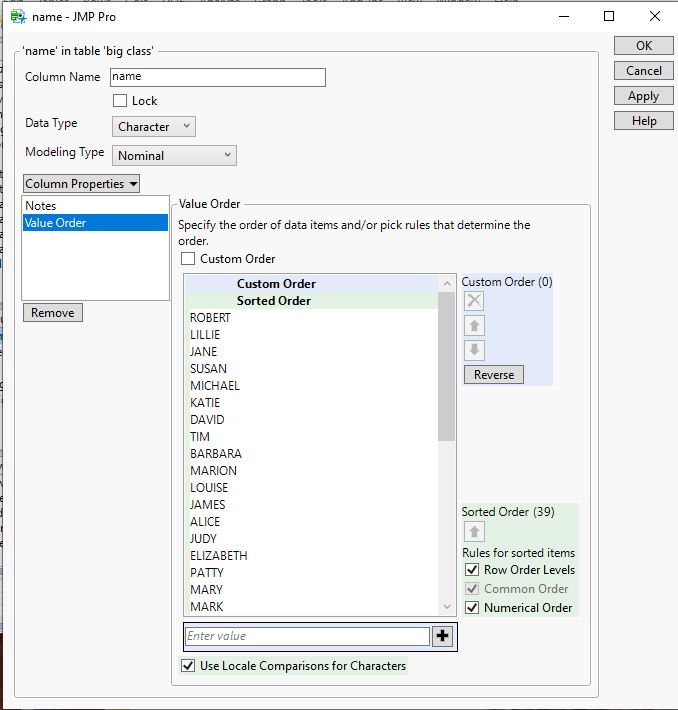Toggle Use Locale Comparisons for Characters
The width and height of the screenshot is (678, 710).
point(188,666)
